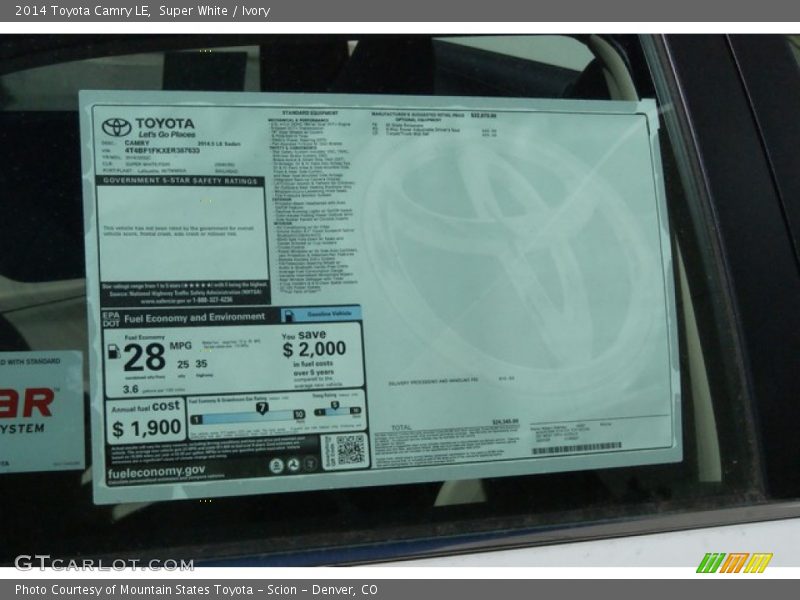The width and height of the screenshot is (800, 600).
Task: Click the EPA DOT logo on fuel label
Action: coord(111,316)
